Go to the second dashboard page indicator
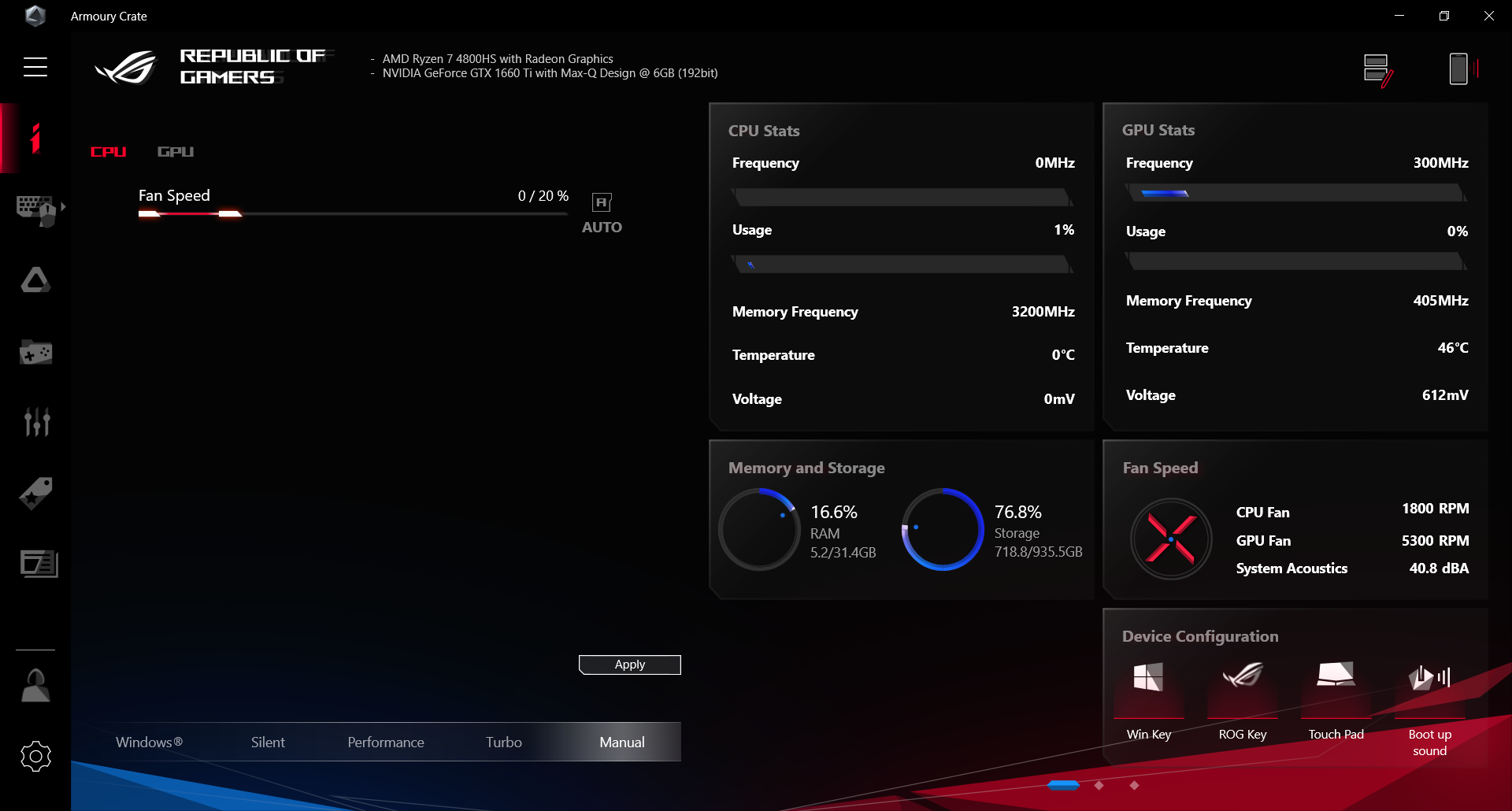The height and width of the screenshot is (811, 1512). point(1099,785)
